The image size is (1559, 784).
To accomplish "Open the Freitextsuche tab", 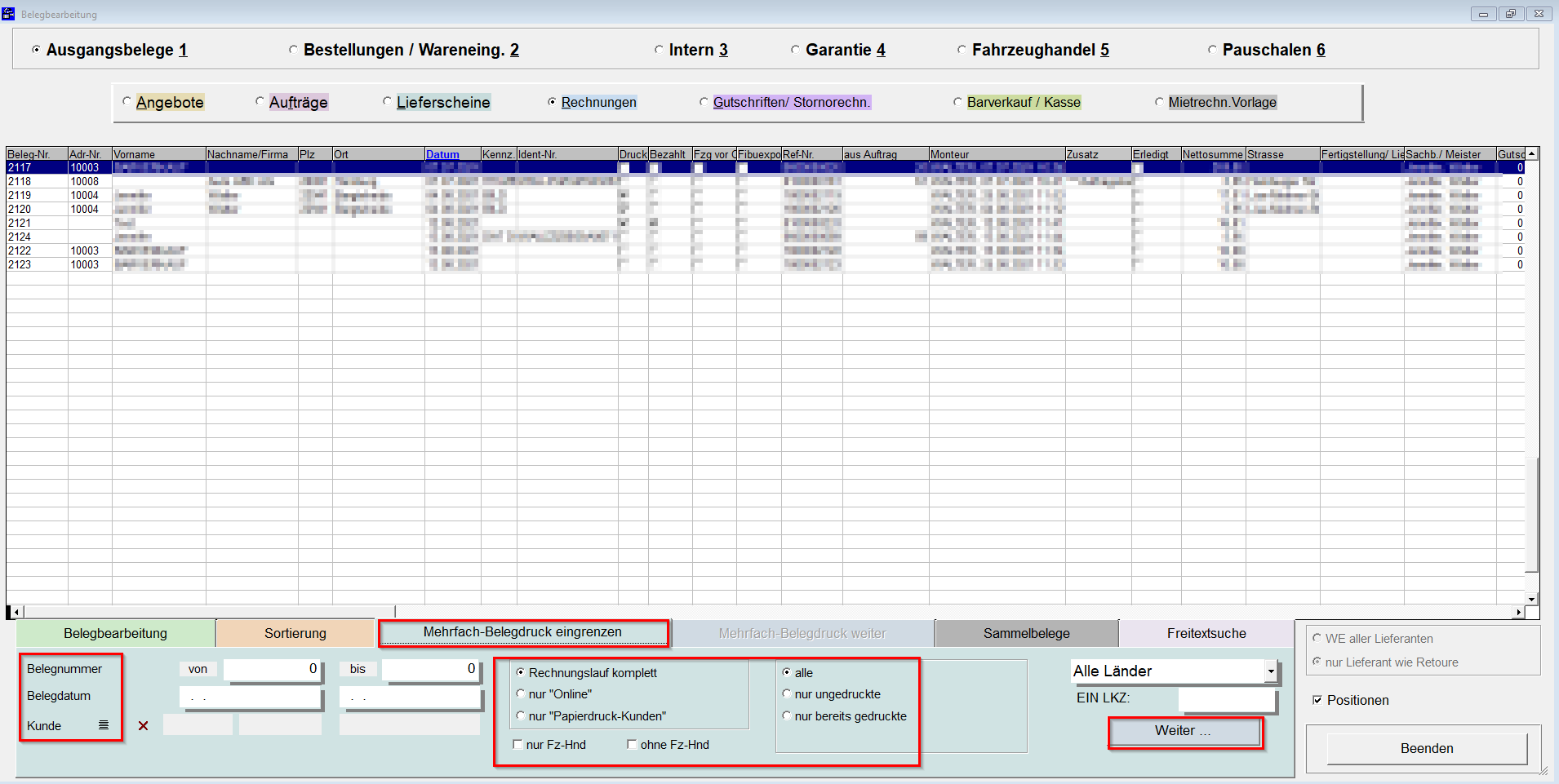I will pyautogui.click(x=1206, y=633).
